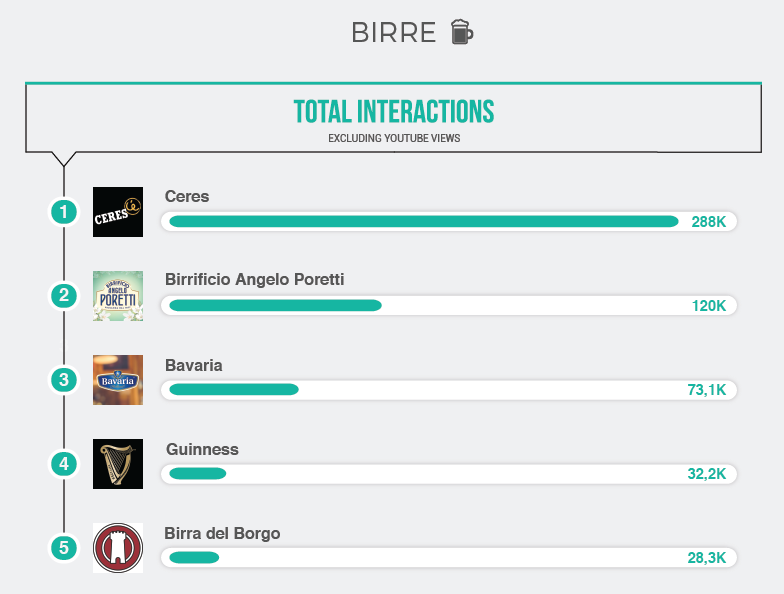The image size is (784, 594).
Task: Click the Birrificio Angelo Poretti name label
Action: (x=254, y=279)
